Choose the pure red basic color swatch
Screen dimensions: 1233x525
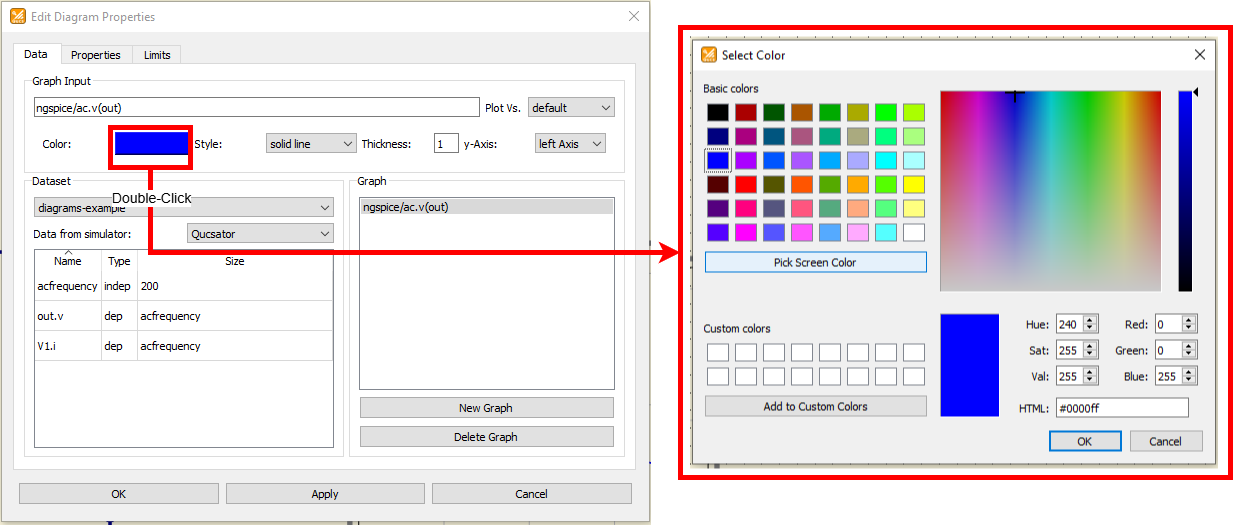point(746,185)
